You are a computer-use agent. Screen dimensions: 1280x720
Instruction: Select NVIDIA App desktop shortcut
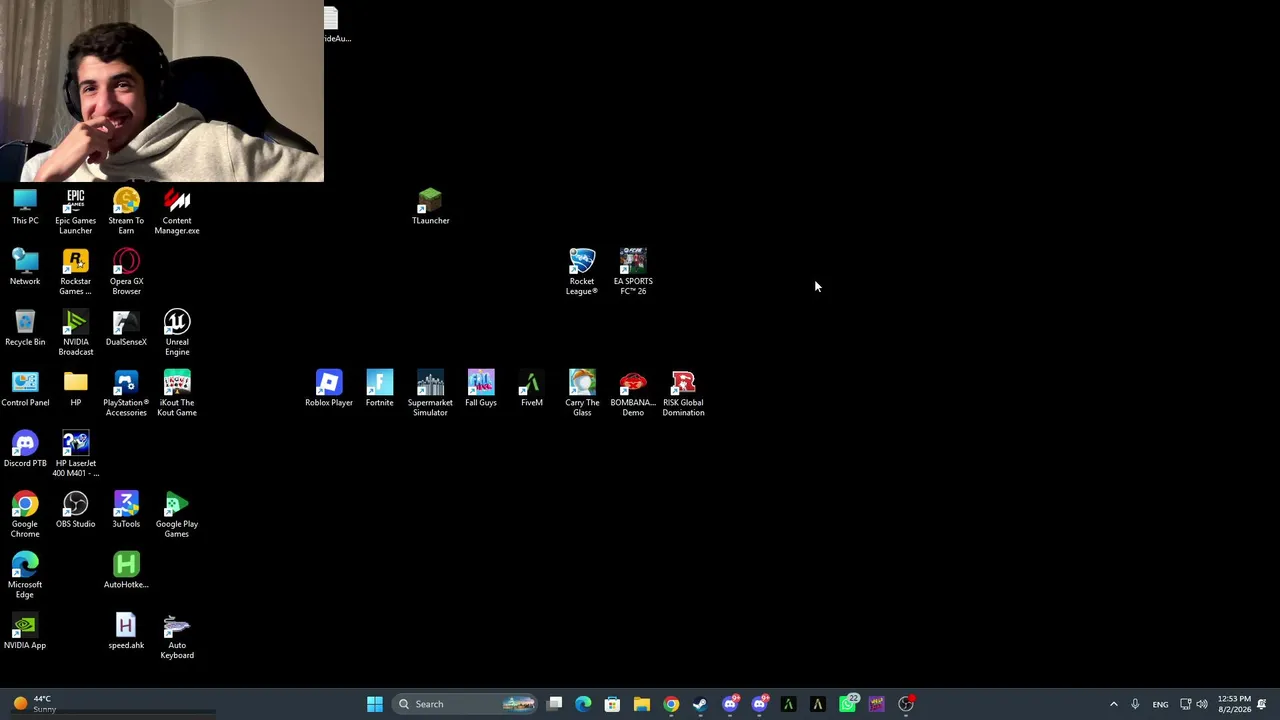(25, 633)
